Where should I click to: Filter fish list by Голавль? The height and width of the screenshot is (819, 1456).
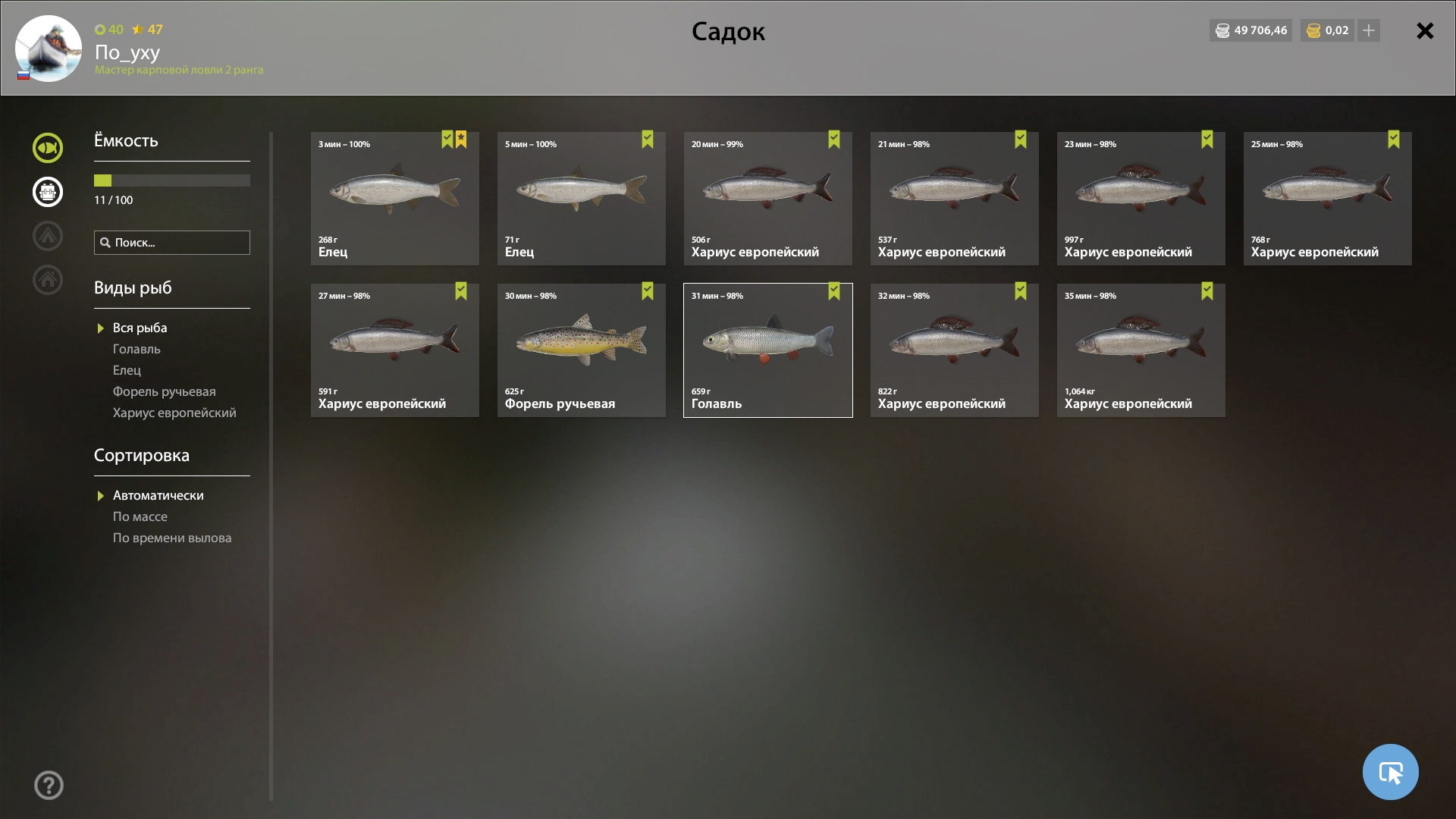[136, 349]
